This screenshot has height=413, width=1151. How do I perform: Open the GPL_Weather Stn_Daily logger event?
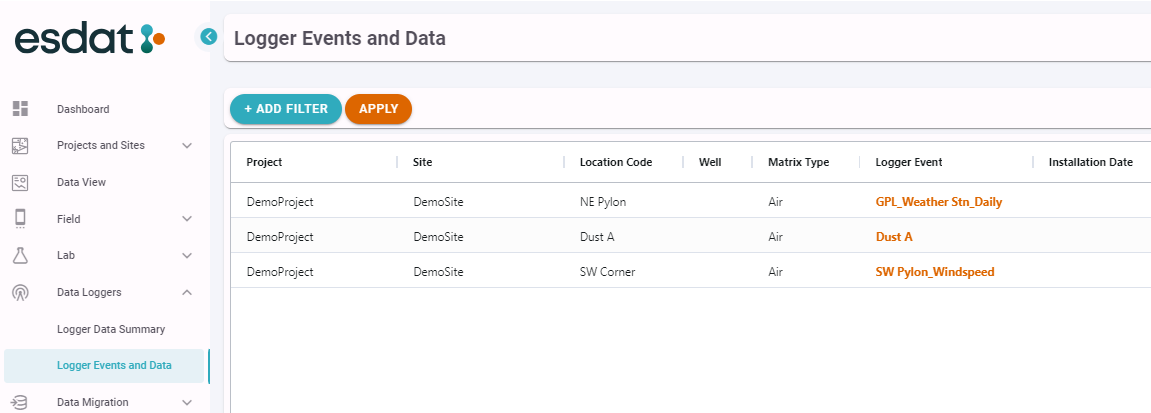[x=939, y=202]
